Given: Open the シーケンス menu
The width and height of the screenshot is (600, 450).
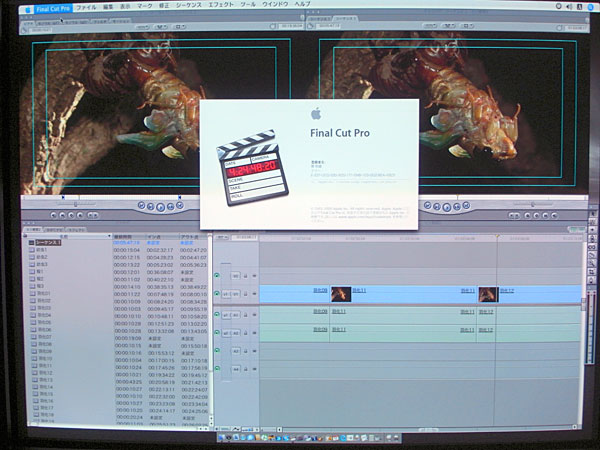Looking at the screenshot, I should point(189,5).
